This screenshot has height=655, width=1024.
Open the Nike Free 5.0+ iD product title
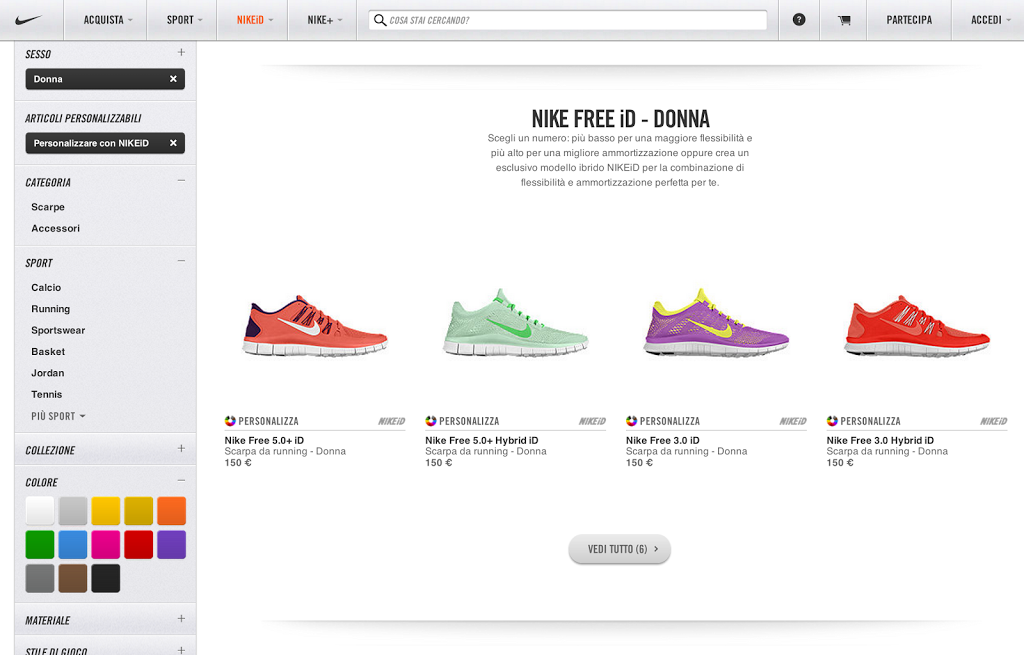(x=264, y=440)
